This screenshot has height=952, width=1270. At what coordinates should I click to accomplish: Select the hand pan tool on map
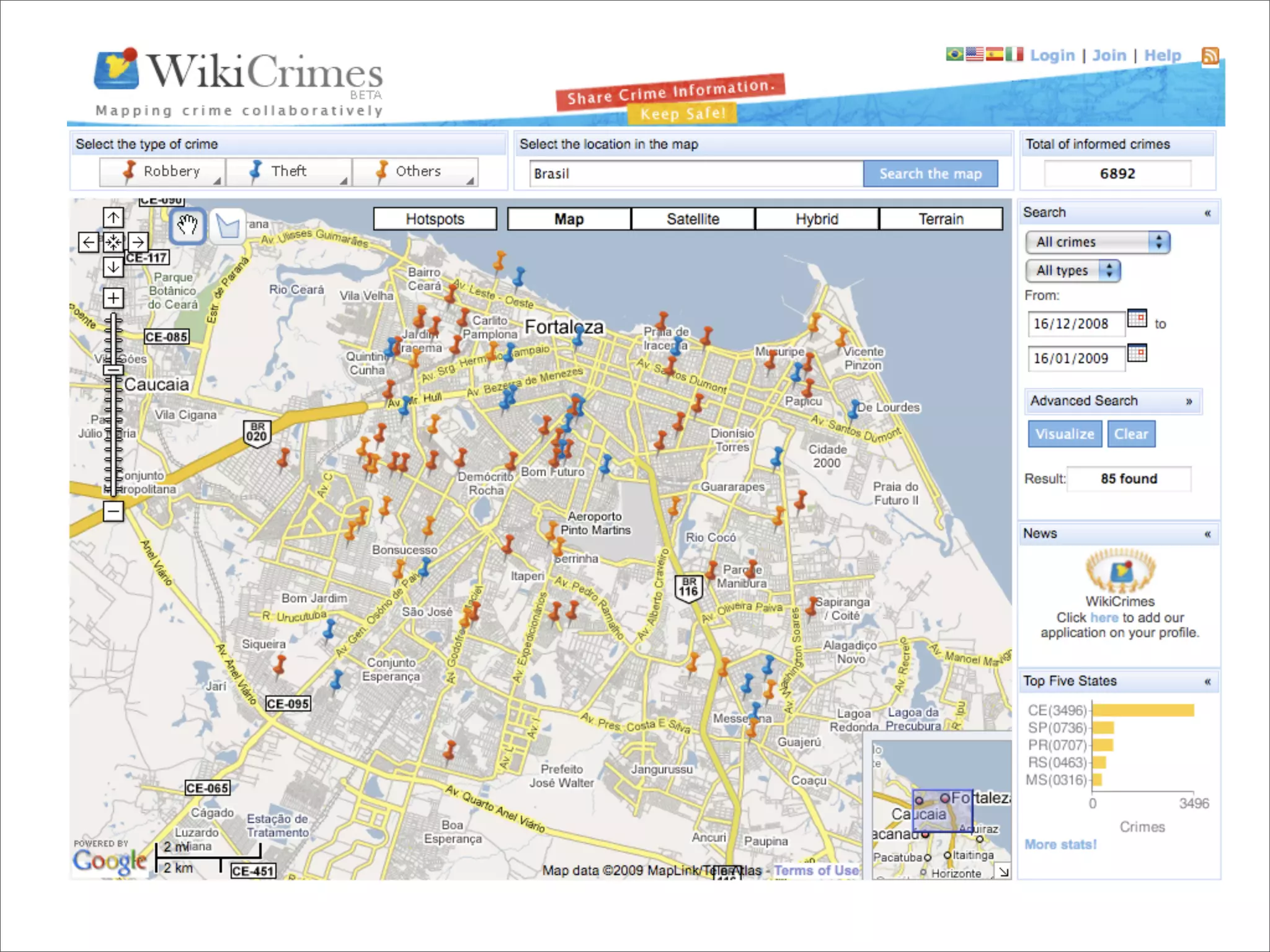187,226
